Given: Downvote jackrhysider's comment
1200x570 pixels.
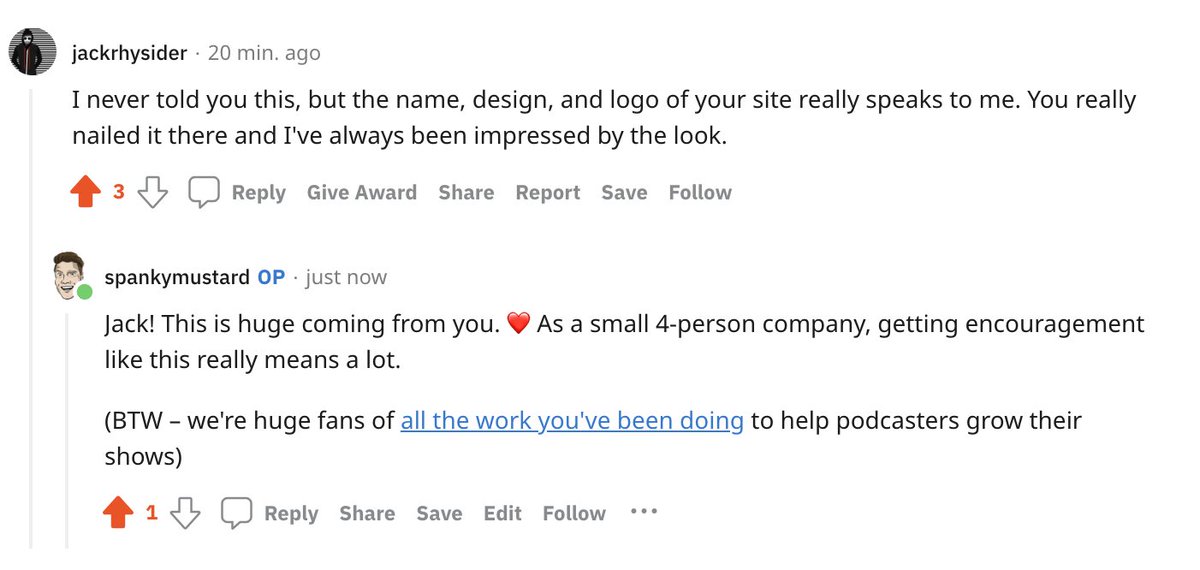Looking at the screenshot, I should pyautogui.click(x=152, y=192).
